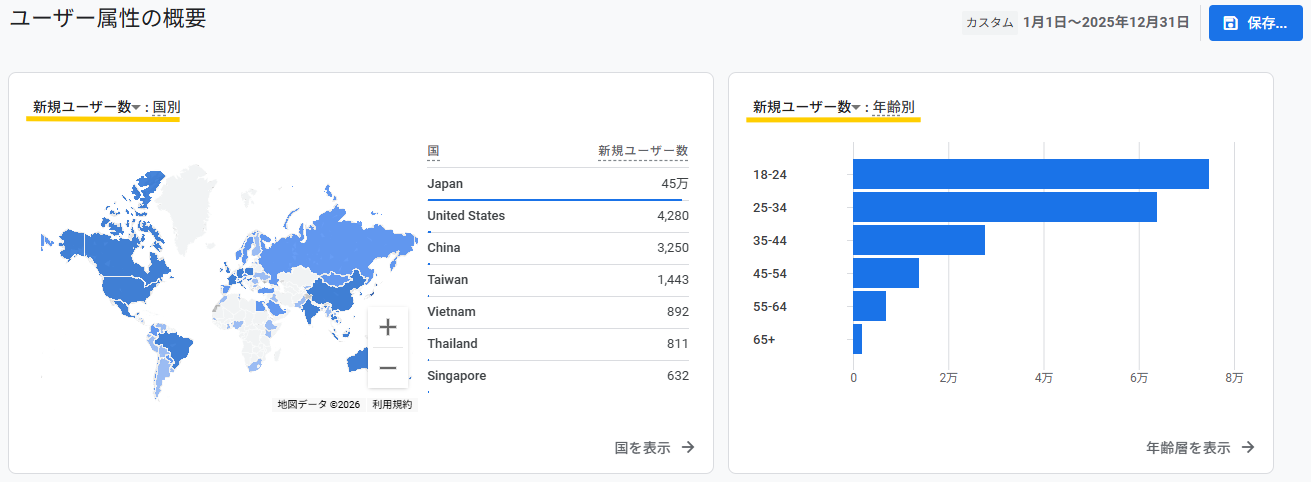Open the 新規ユーザー数 metric dropdown in age card
Viewport: 1311px width, 482px height.
807,107
